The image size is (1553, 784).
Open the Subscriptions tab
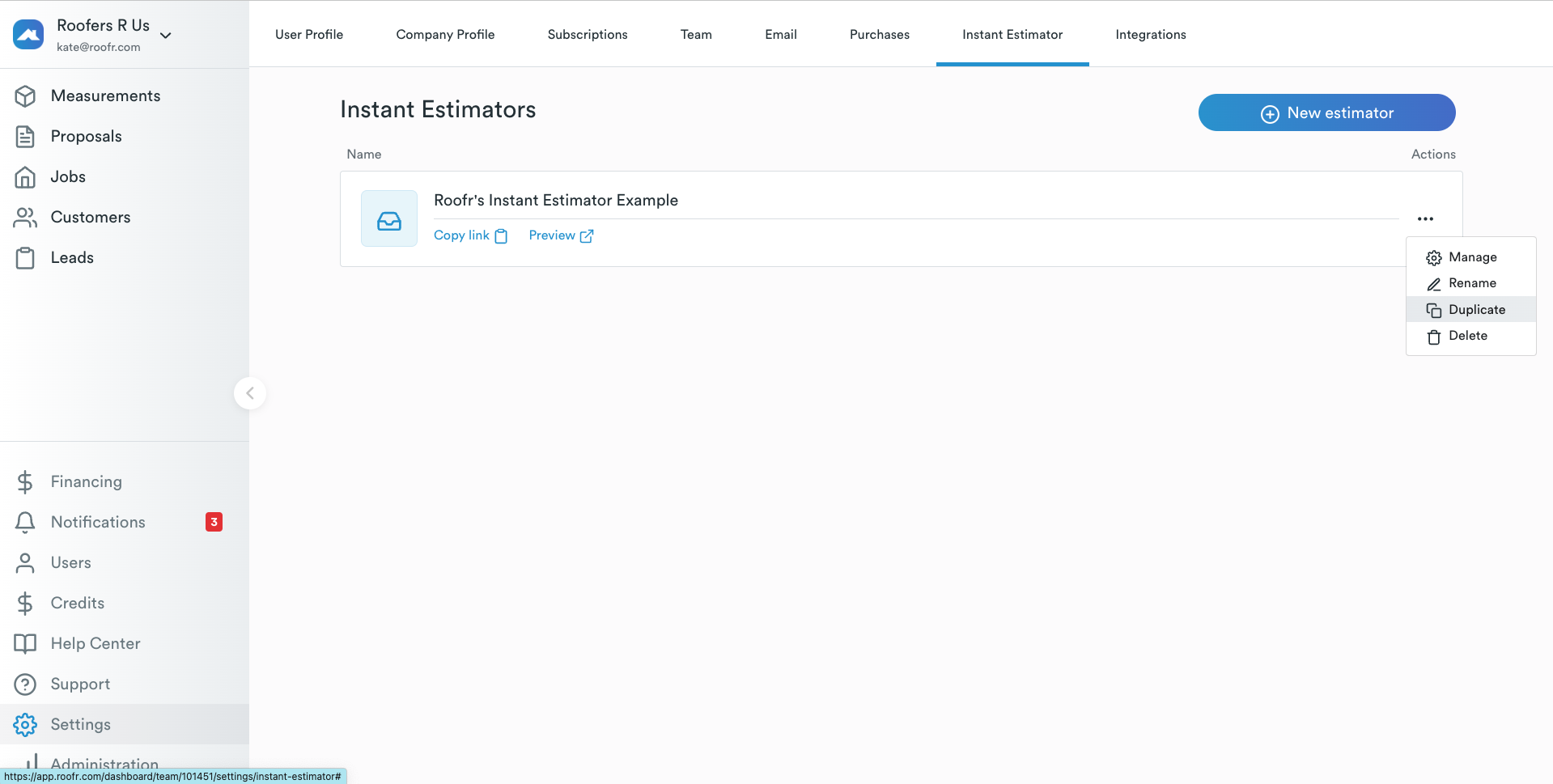[x=588, y=34]
